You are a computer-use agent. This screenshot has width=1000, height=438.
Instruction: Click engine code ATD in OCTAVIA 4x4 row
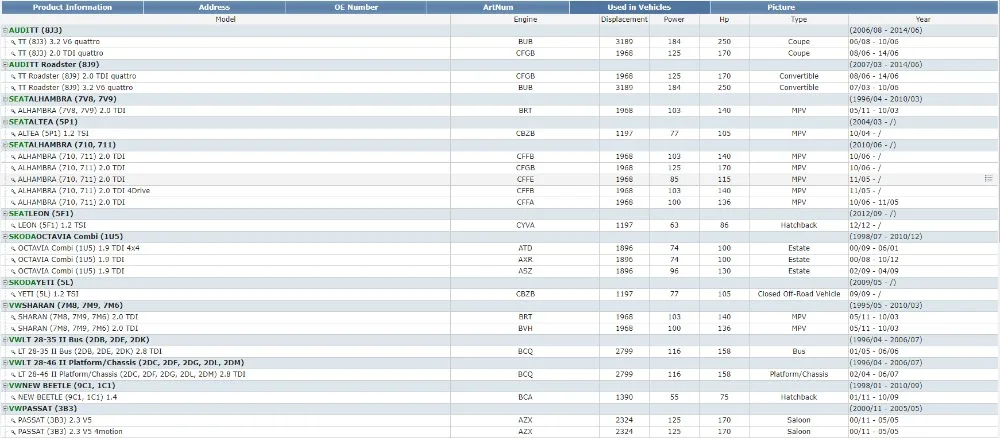point(525,248)
